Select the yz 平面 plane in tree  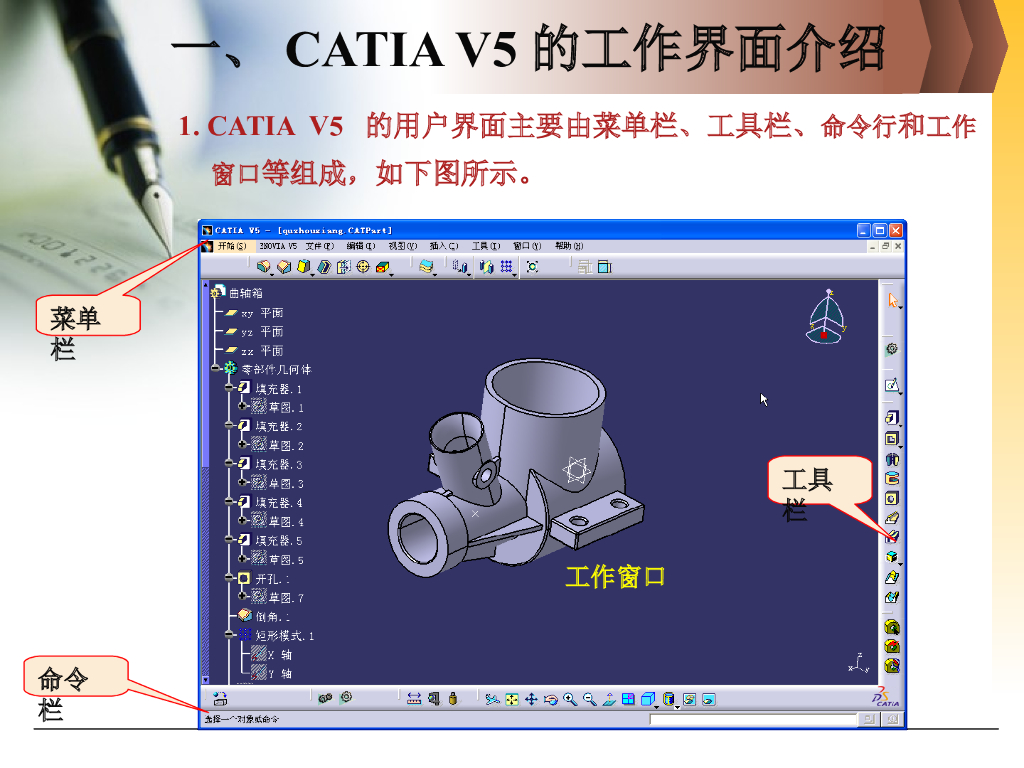click(254, 332)
